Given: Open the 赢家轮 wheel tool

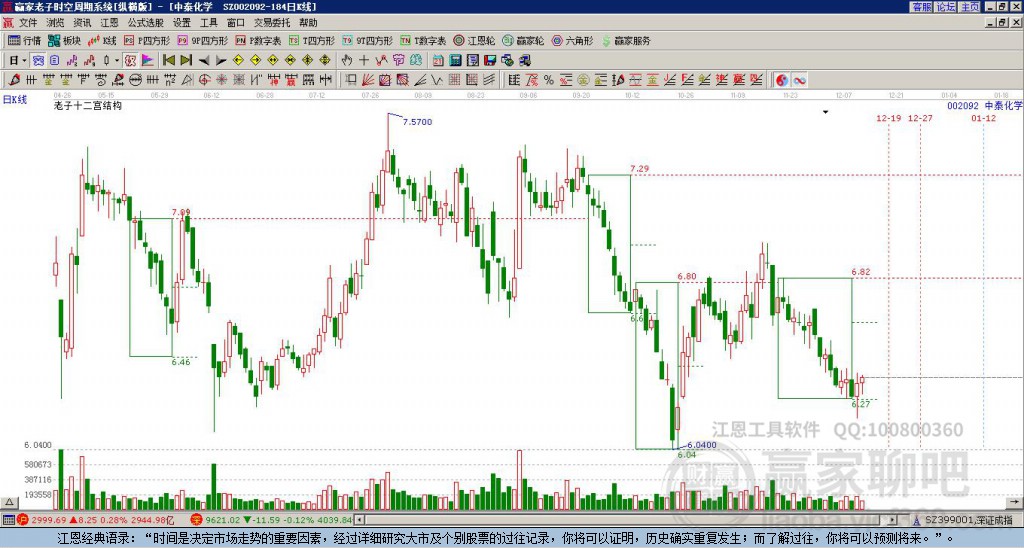Looking at the screenshot, I should click(523, 40).
